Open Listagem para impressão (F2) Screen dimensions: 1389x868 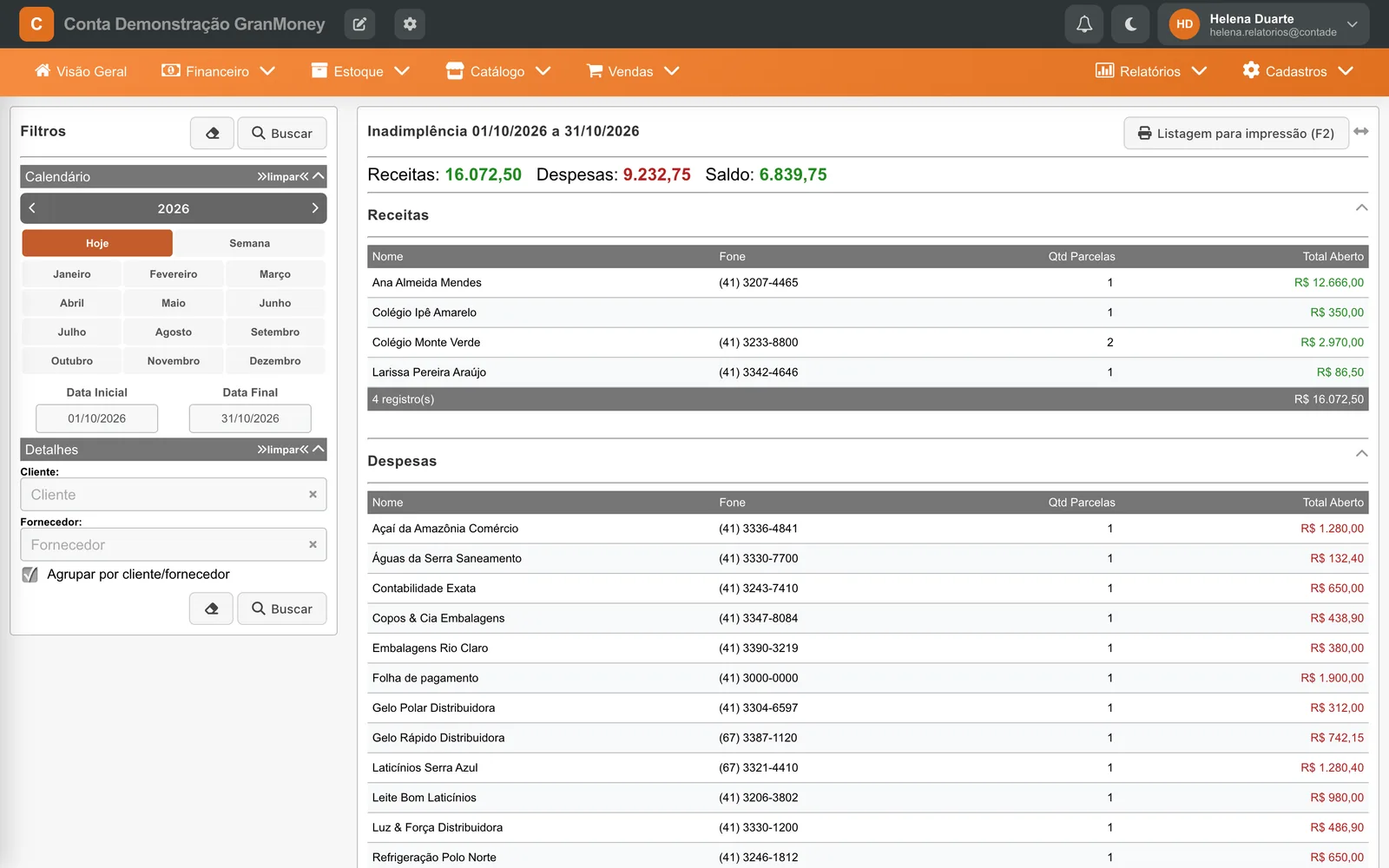coord(1236,133)
